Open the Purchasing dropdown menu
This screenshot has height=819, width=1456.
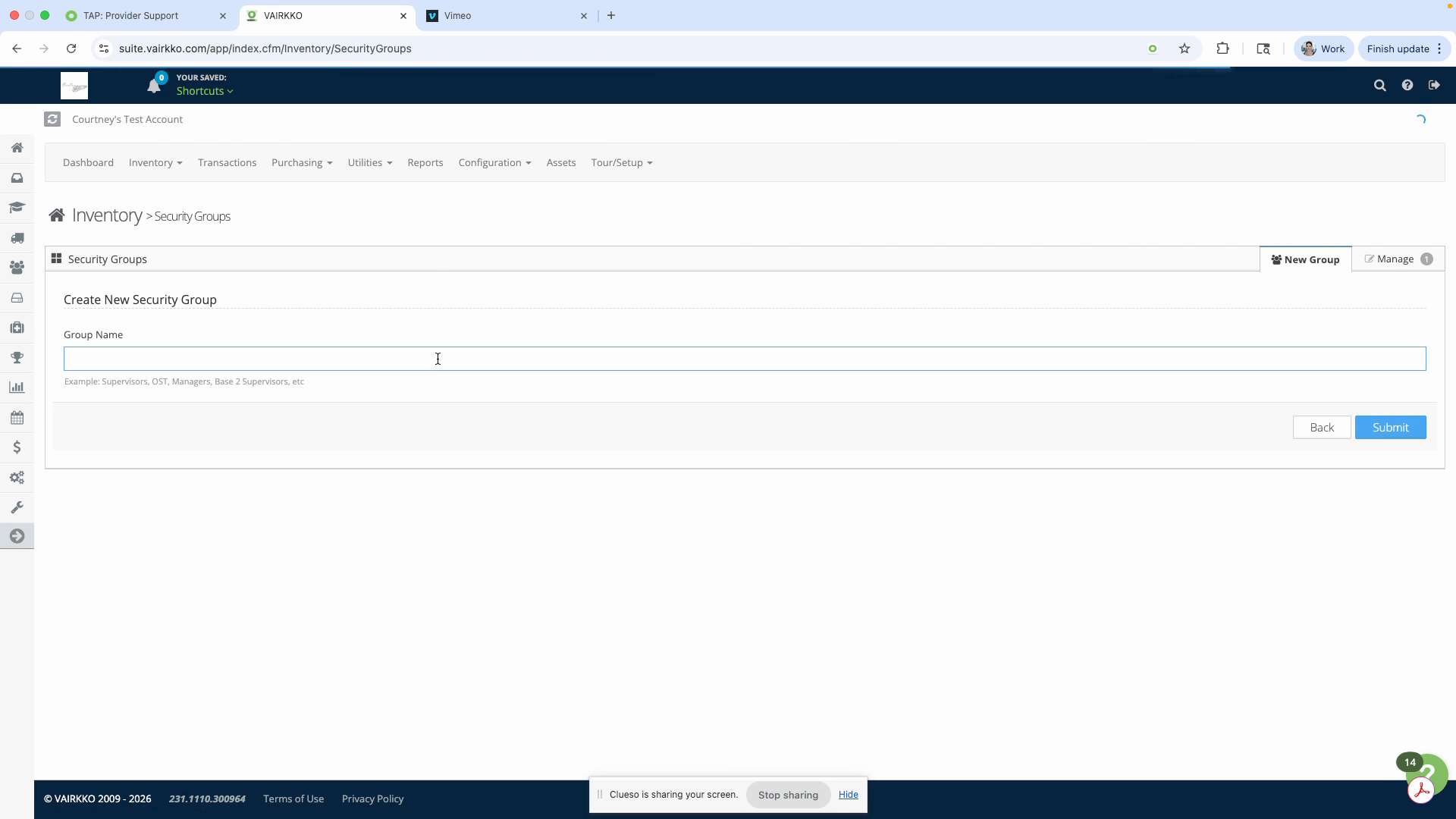[x=302, y=163]
